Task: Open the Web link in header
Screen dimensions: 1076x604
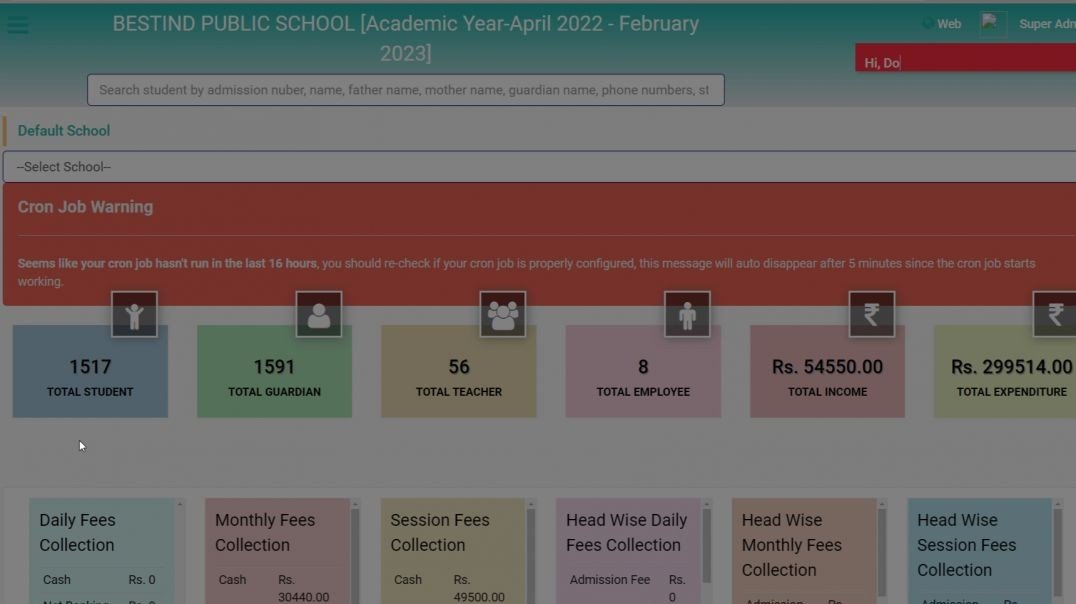Action: 942,24
